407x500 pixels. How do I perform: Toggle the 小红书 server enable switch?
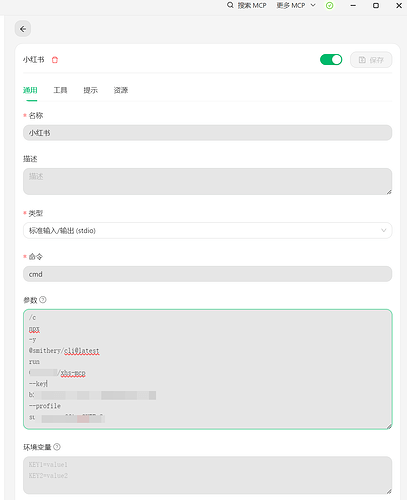[x=331, y=60]
